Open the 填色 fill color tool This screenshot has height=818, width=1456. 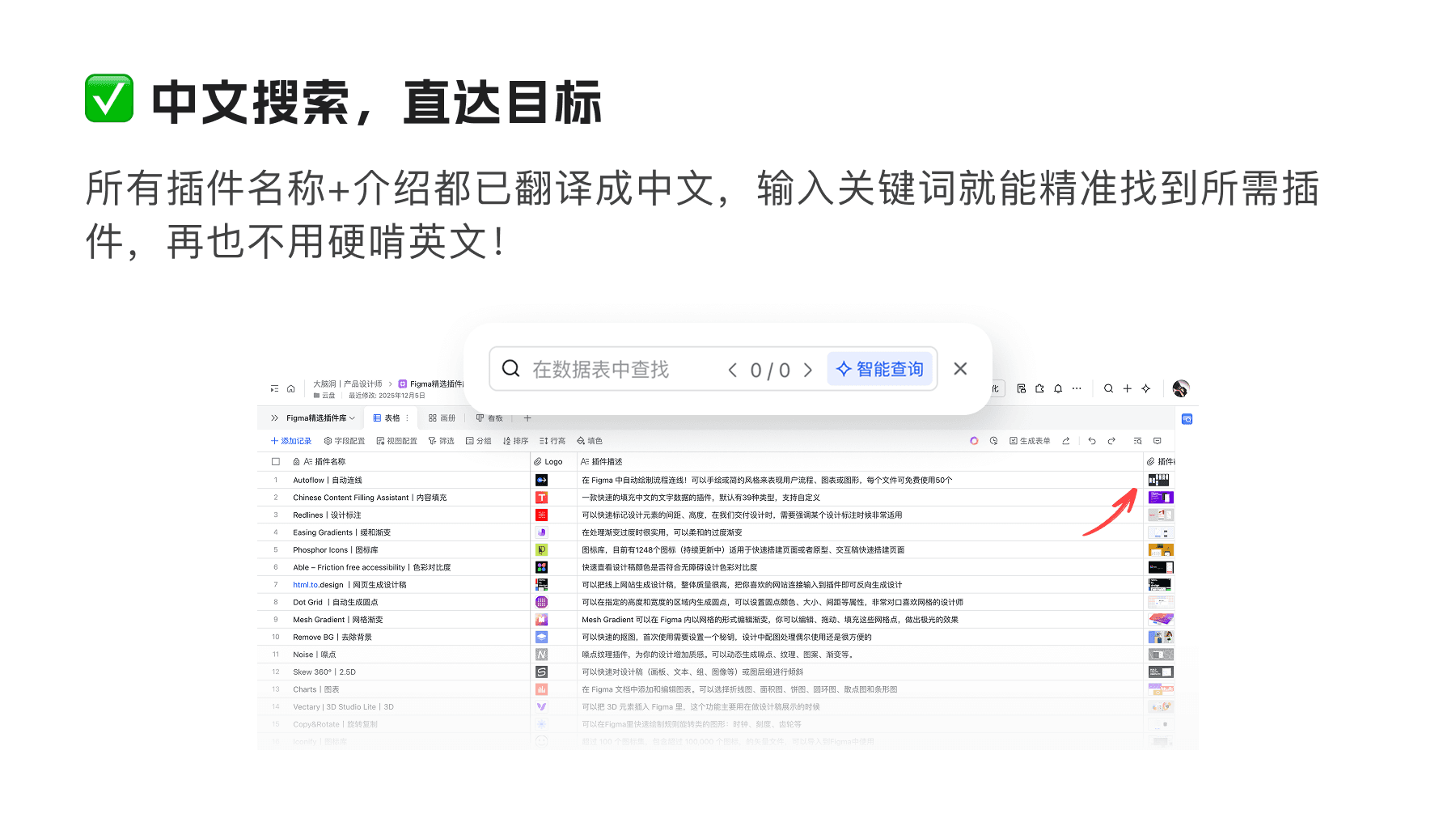point(590,440)
